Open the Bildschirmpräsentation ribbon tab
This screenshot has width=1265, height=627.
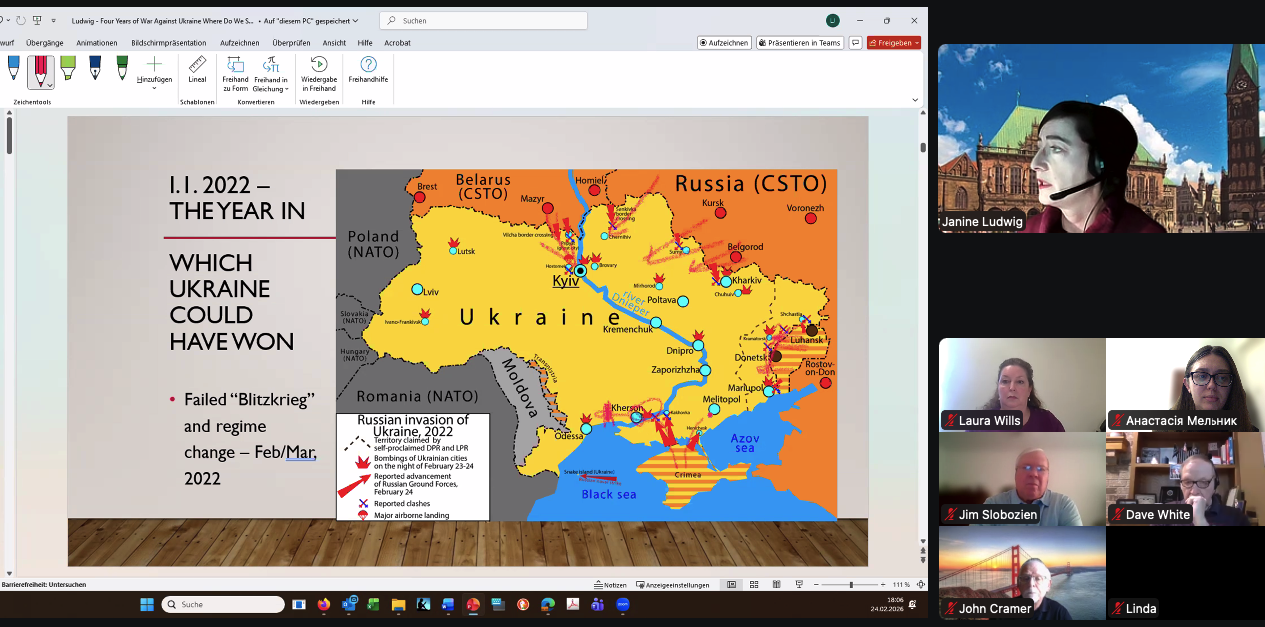point(169,43)
